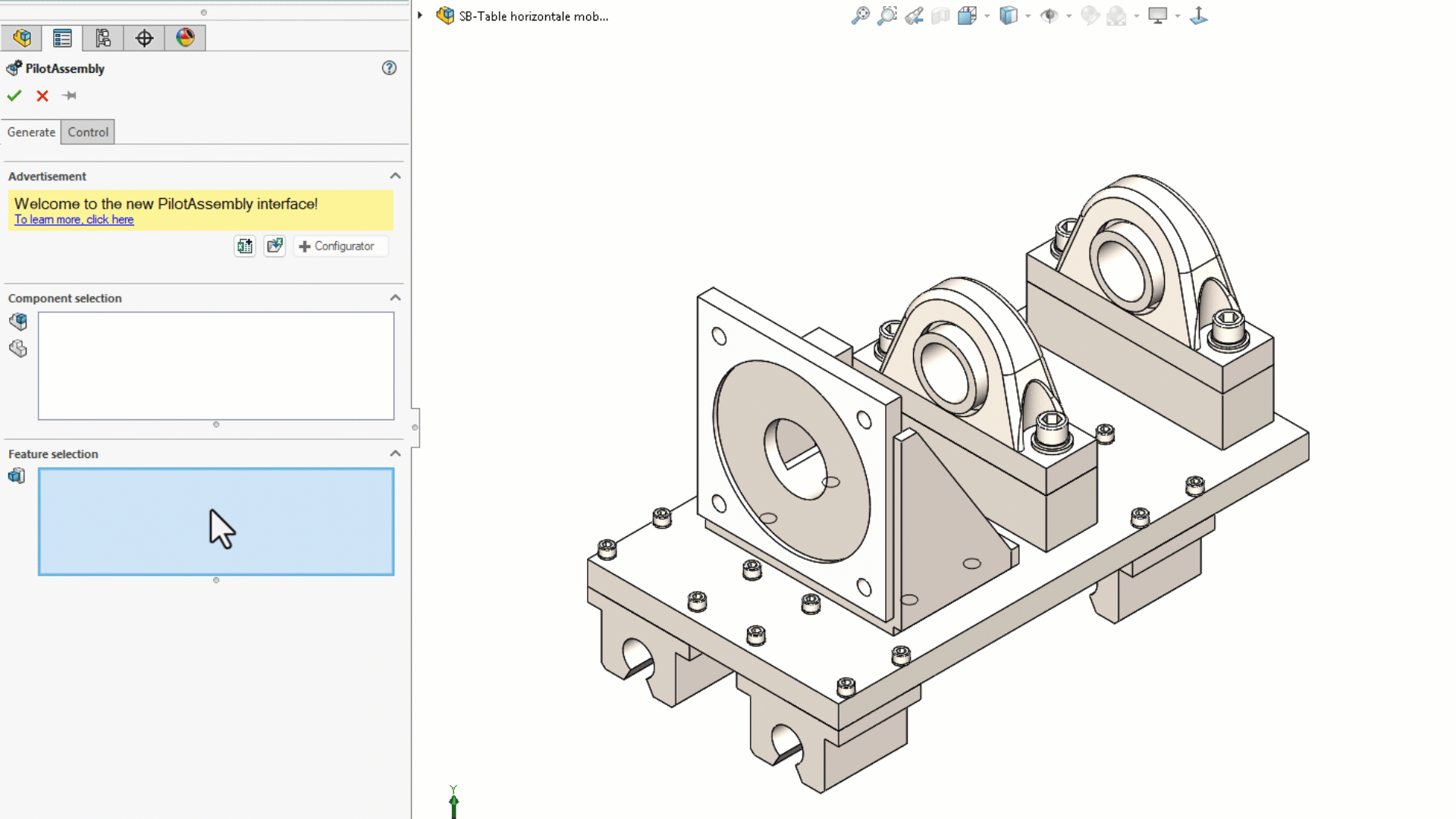The height and width of the screenshot is (819, 1456).
Task: Open the DisplayManager color ball tab
Action: 185,38
